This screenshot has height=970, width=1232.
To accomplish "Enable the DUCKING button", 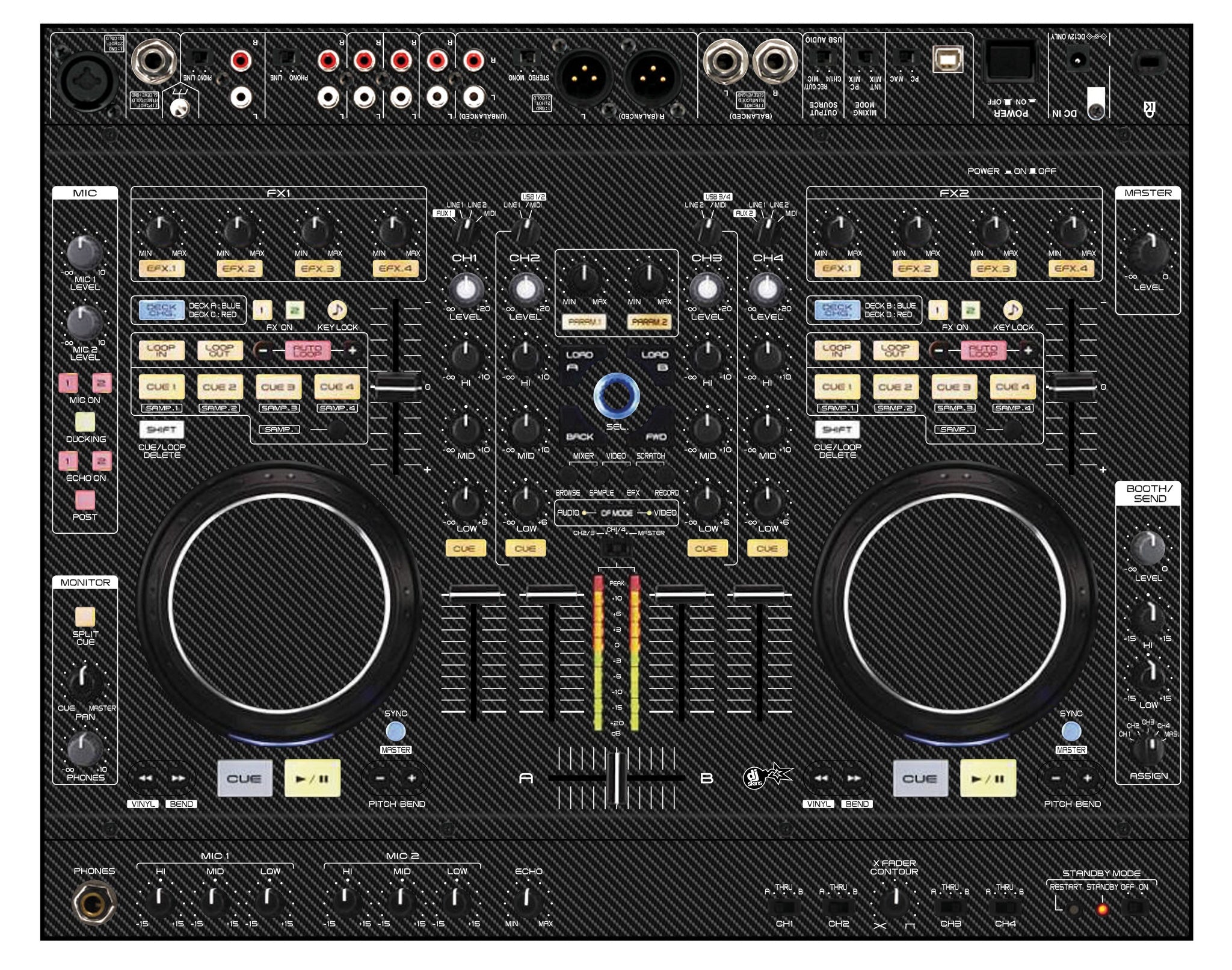I will pyautogui.click(x=85, y=422).
